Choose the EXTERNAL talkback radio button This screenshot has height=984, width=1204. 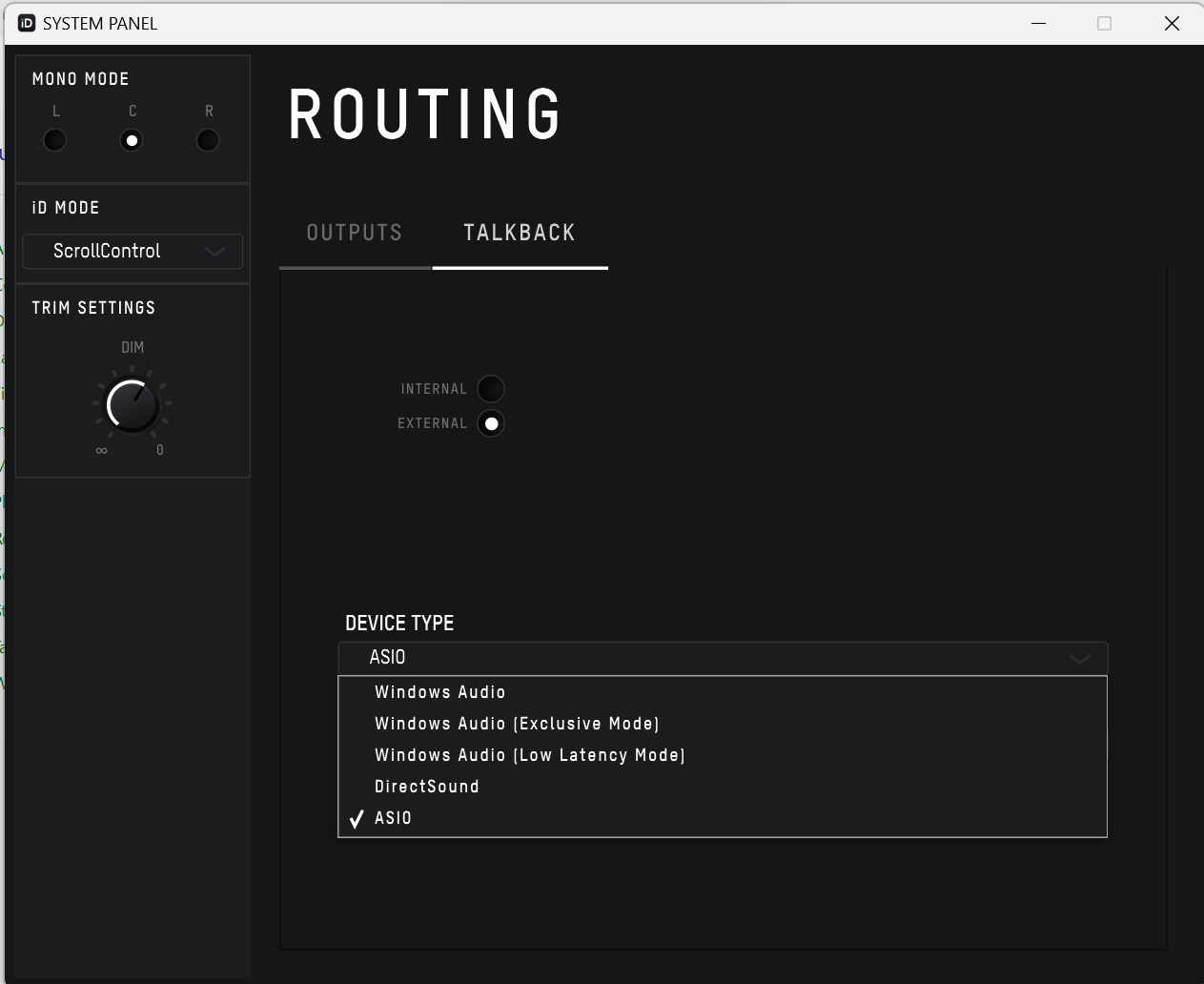pyautogui.click(x=491, y=423)
